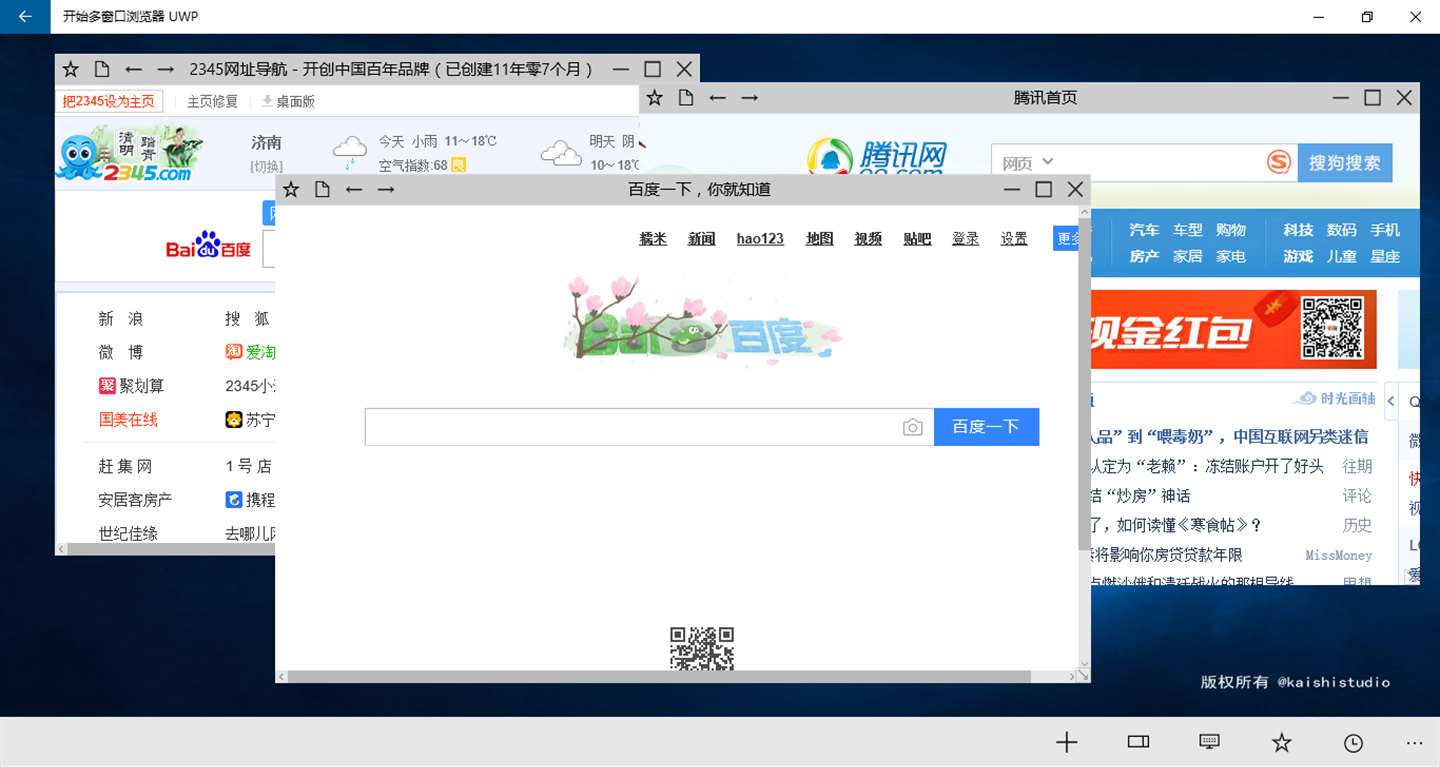The width and height of the screenshot is (1440, 767).
Task: Click 设置 in Baidu window
Action: tap(1014, 238)
